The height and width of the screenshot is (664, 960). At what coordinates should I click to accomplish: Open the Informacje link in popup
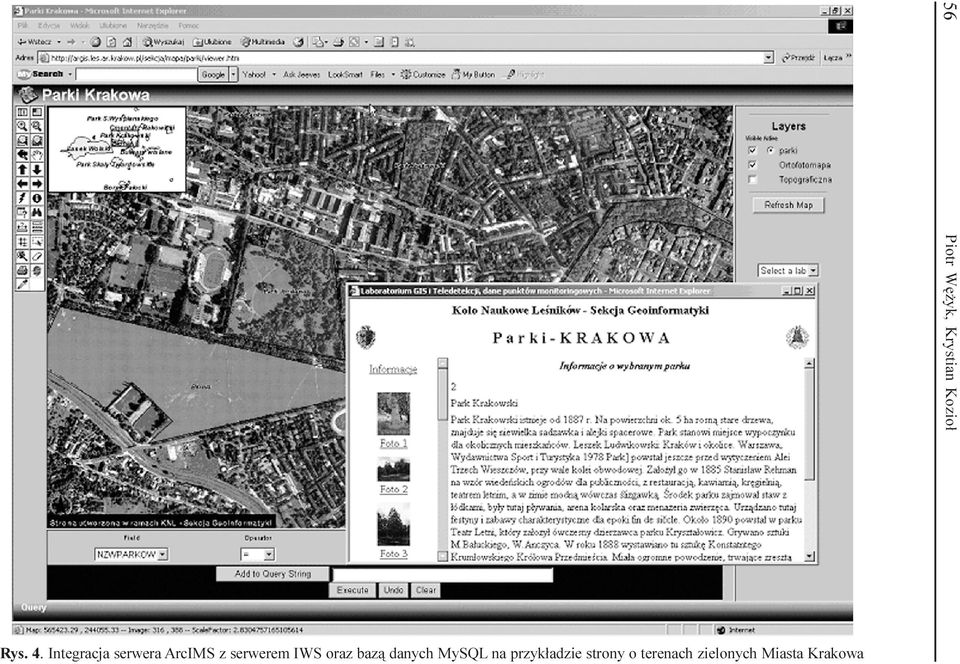pos(393,369)
